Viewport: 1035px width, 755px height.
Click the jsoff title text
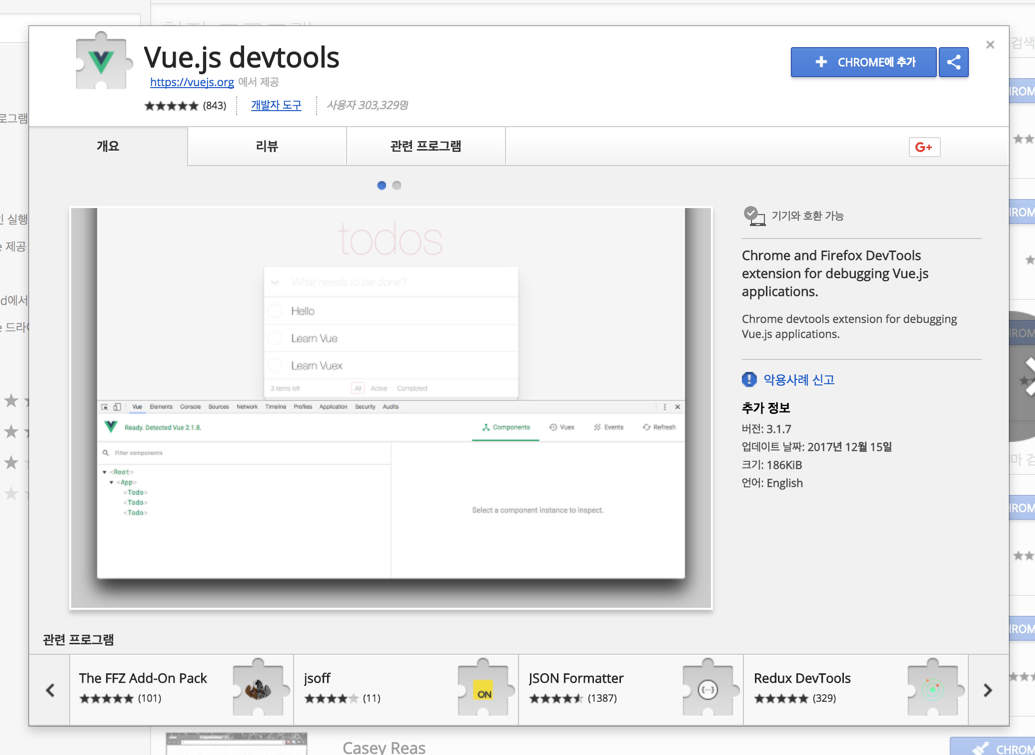click(x=317, y=678)
